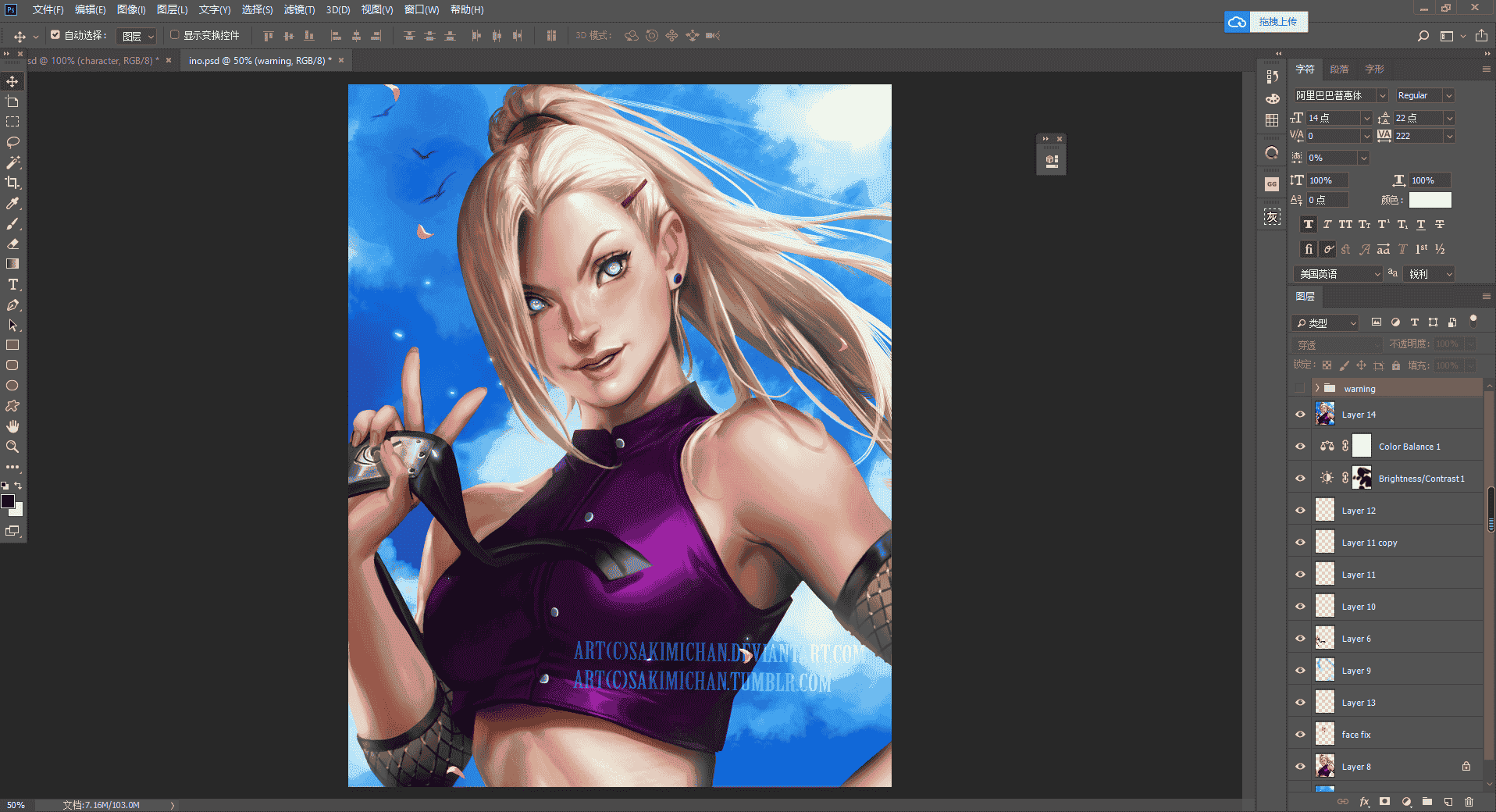Click the text color swatch
This screenshot has height=812, width=1496.
click(1430, 200)
